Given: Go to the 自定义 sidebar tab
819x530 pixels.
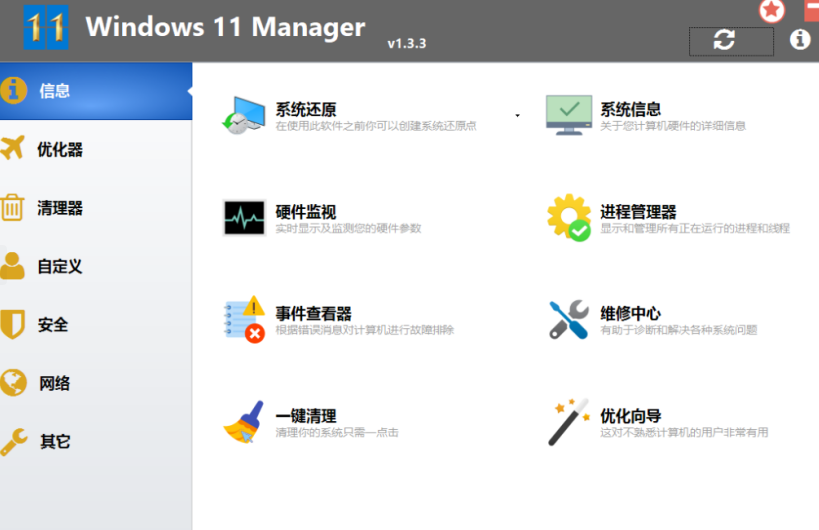Looking at the screenshot, I should point(96,266).
